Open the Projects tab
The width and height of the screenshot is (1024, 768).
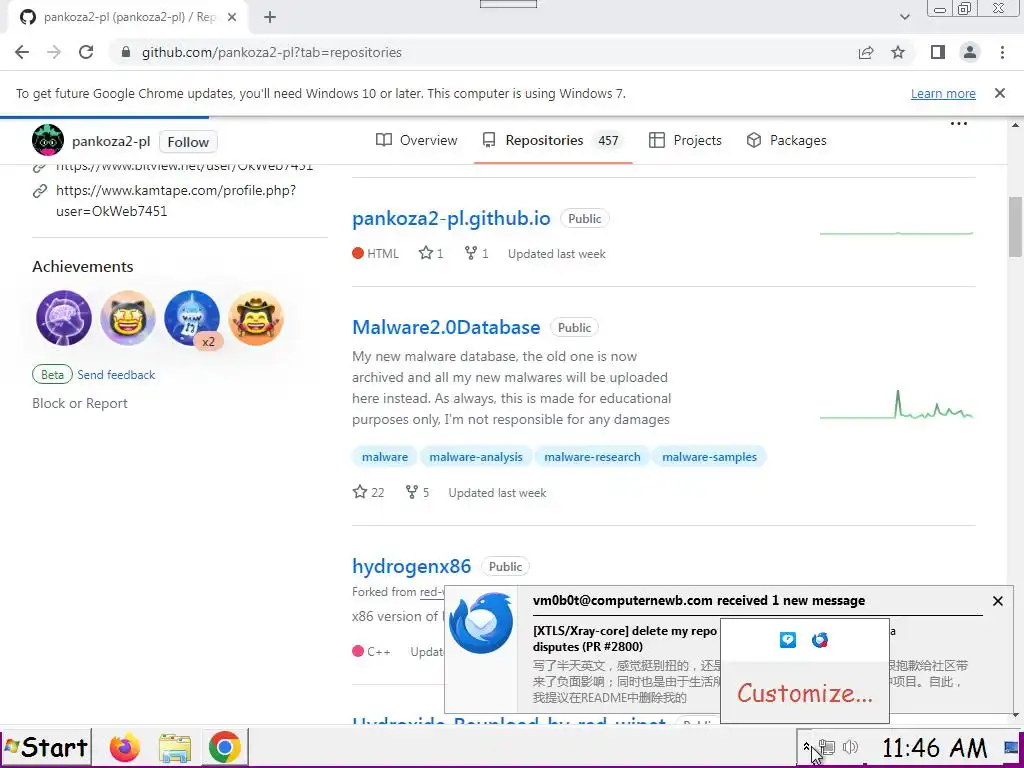(685, 140)
